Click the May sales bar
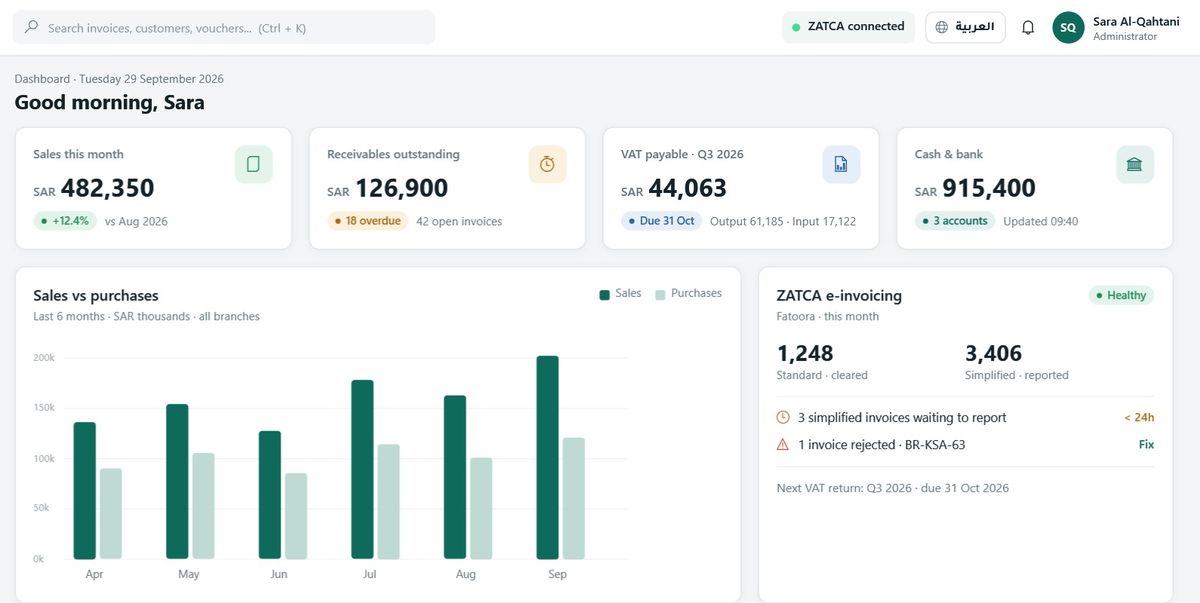Viewport: 1200px width, 603px height. (177, 481)
